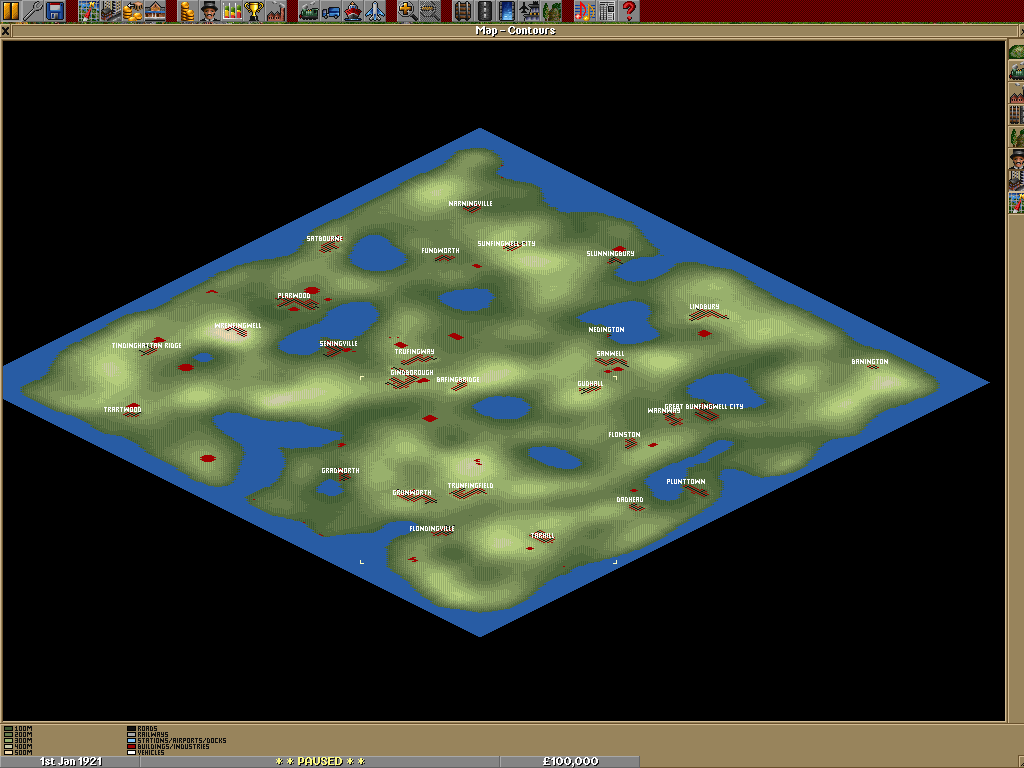Show subsidies icon with arrow and coins
The width and height of the screenshot is (1024, 768).
(x=133, y=11)
